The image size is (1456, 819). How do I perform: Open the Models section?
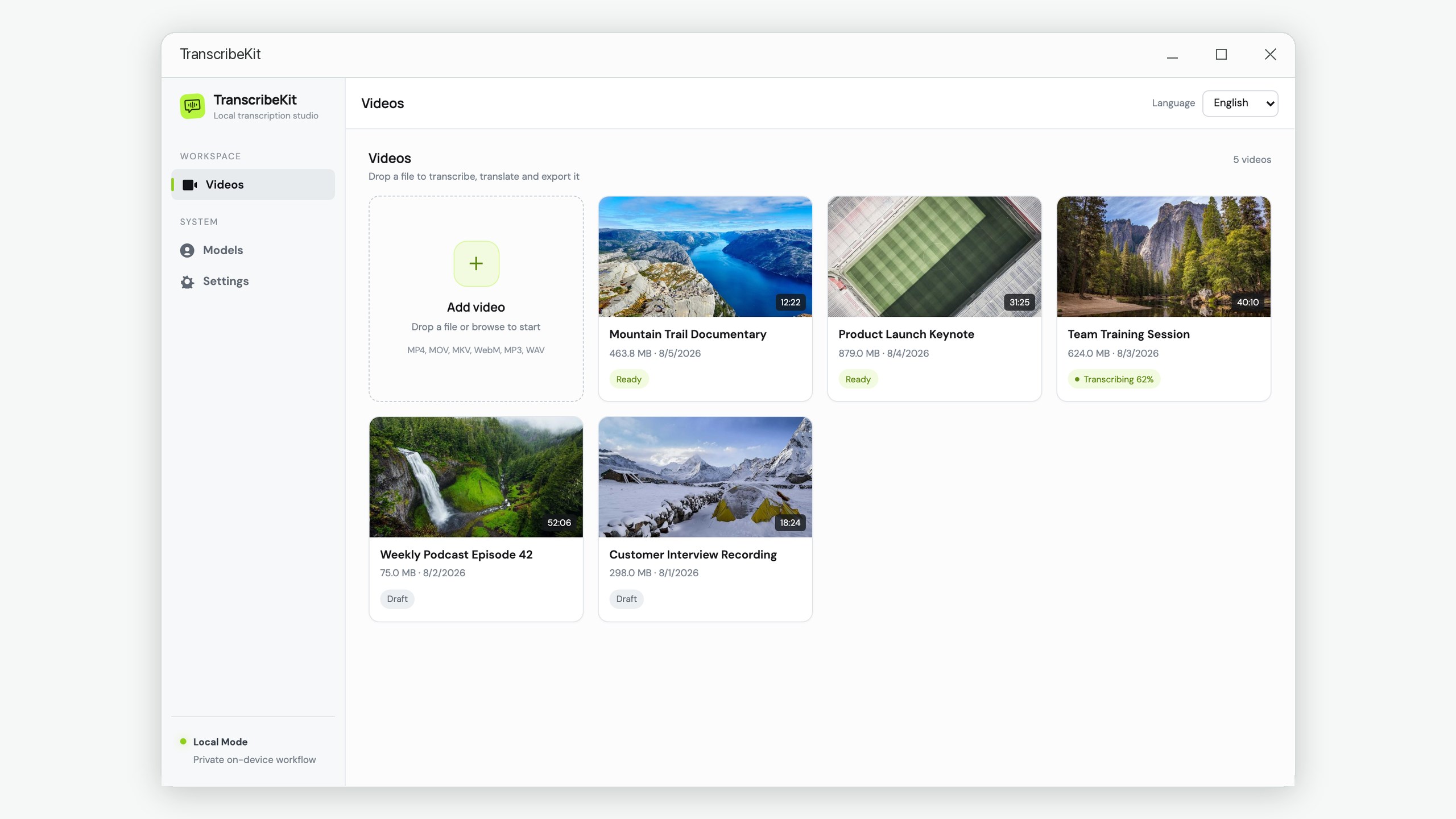click(x=253, y=250)
